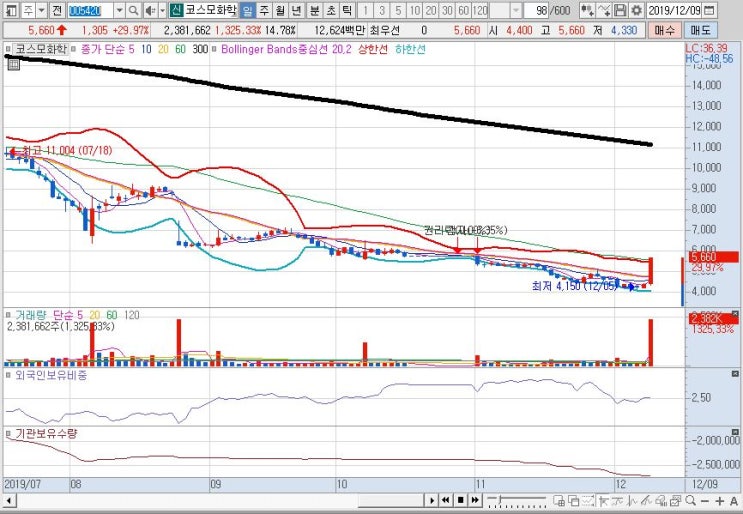Switch to the 월 monthly chart tab
The image size is (743, 514).
pos(281,10)
